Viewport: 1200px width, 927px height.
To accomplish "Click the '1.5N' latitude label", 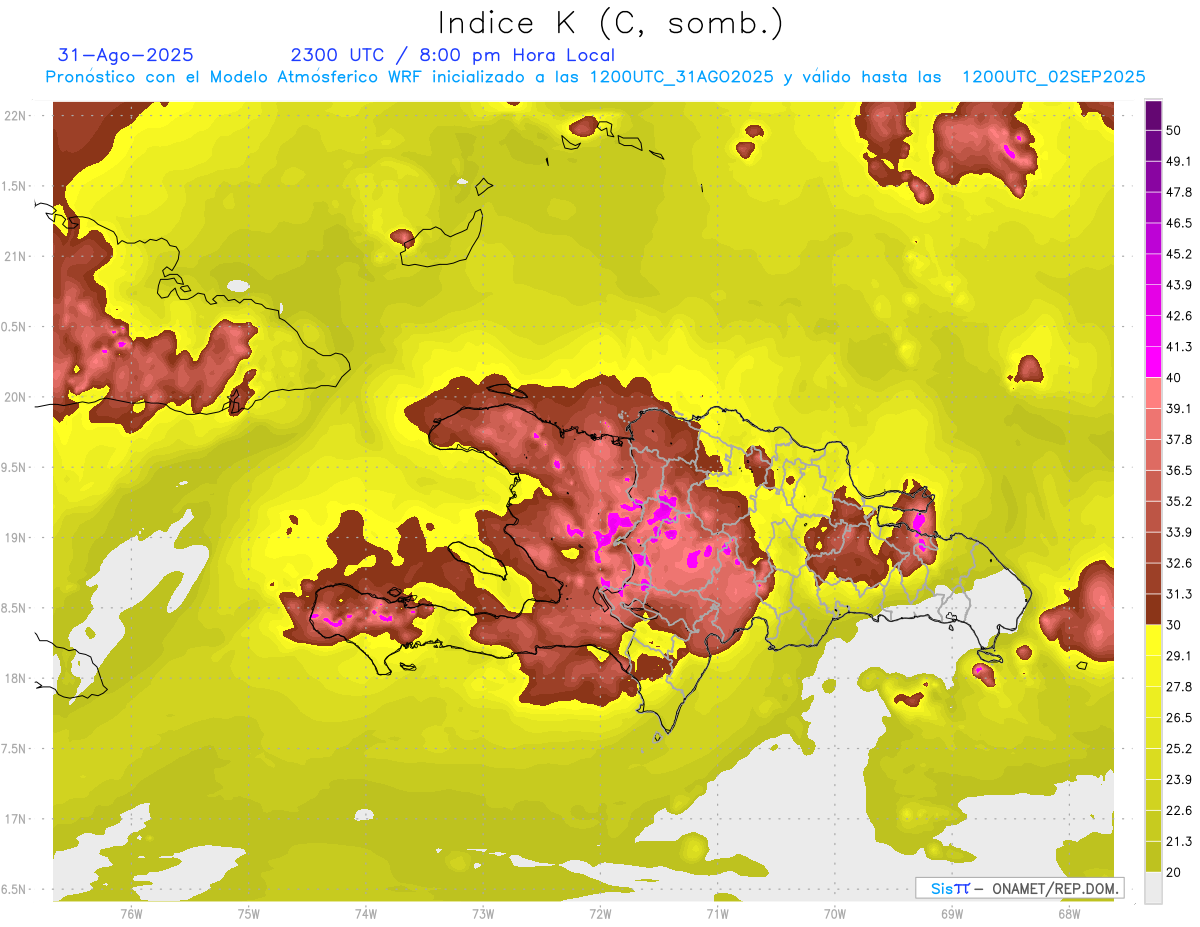I will click(x=16, y=186).
